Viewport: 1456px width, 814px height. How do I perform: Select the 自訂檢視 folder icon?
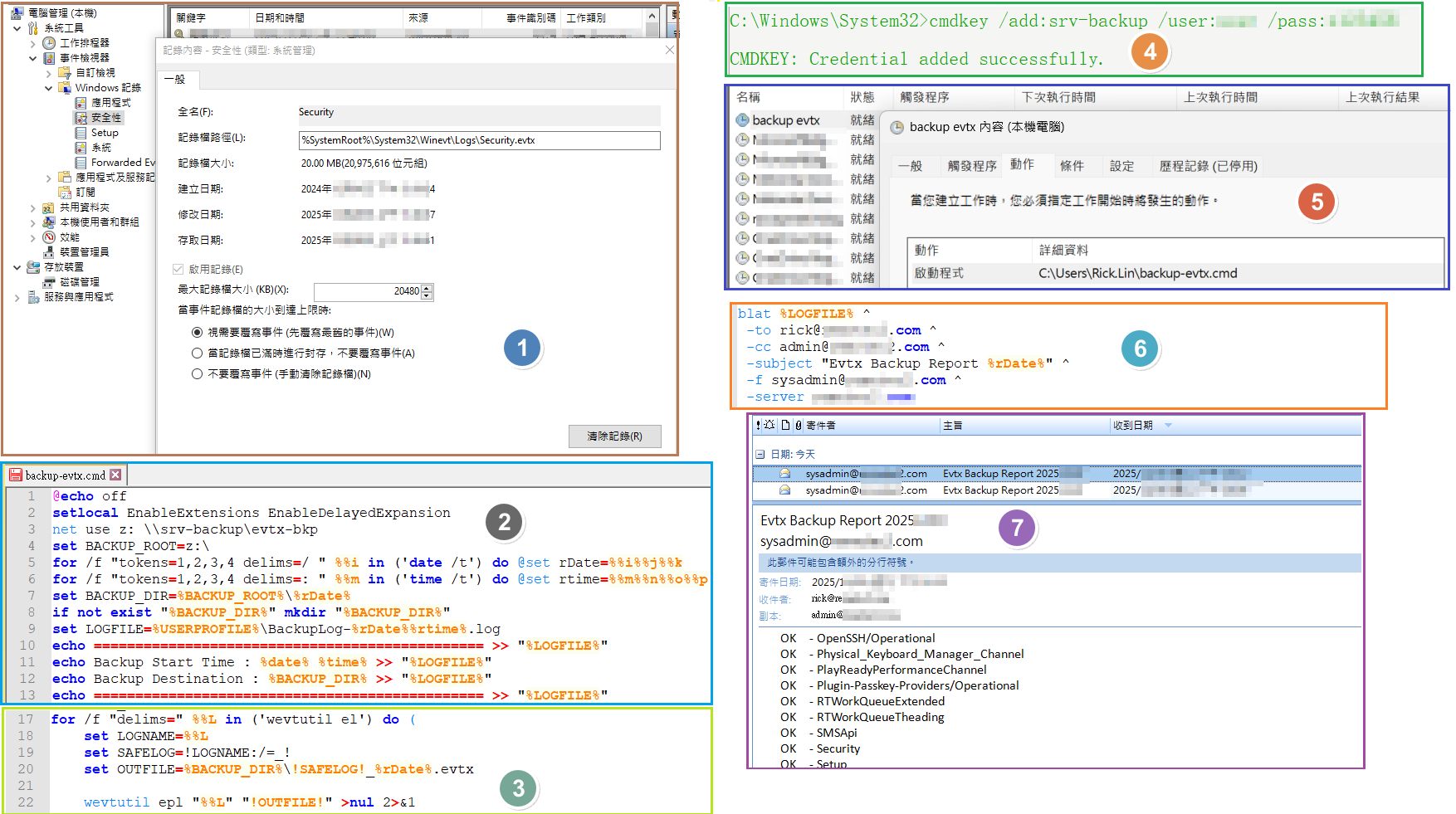pos(65,73)
